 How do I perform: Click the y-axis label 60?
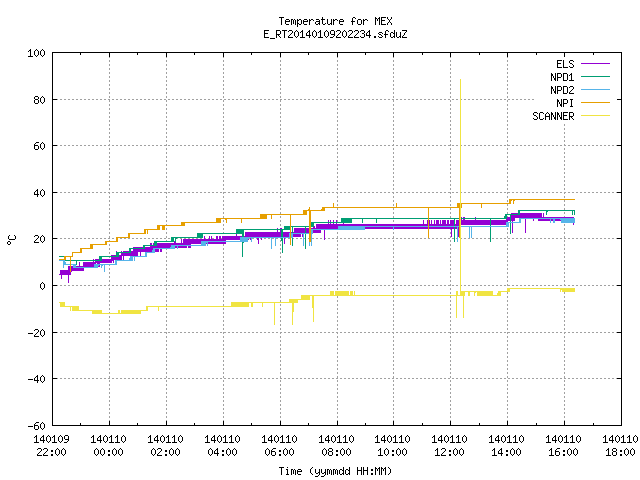[40, 146]
